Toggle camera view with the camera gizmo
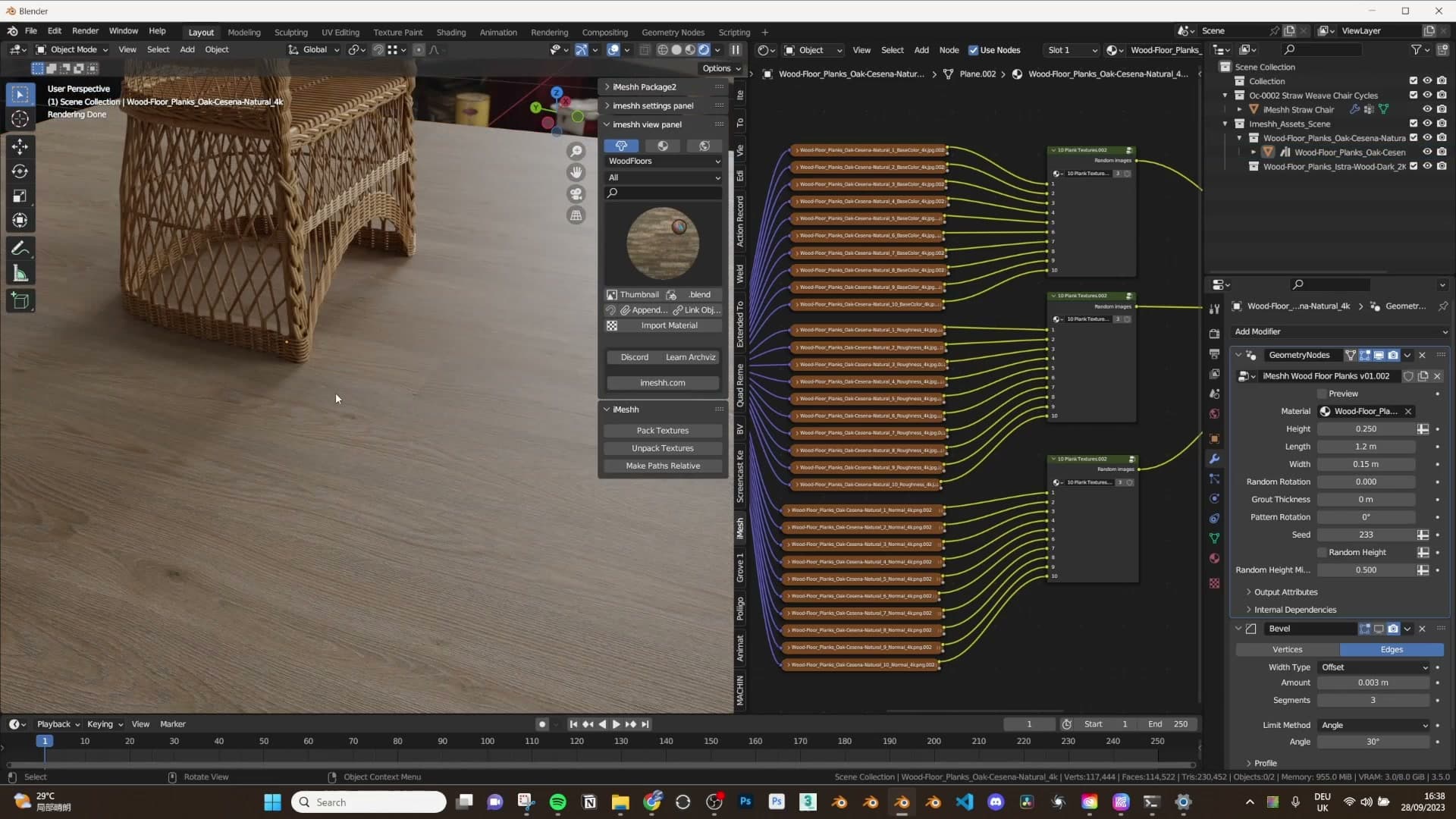 [576, 194]
